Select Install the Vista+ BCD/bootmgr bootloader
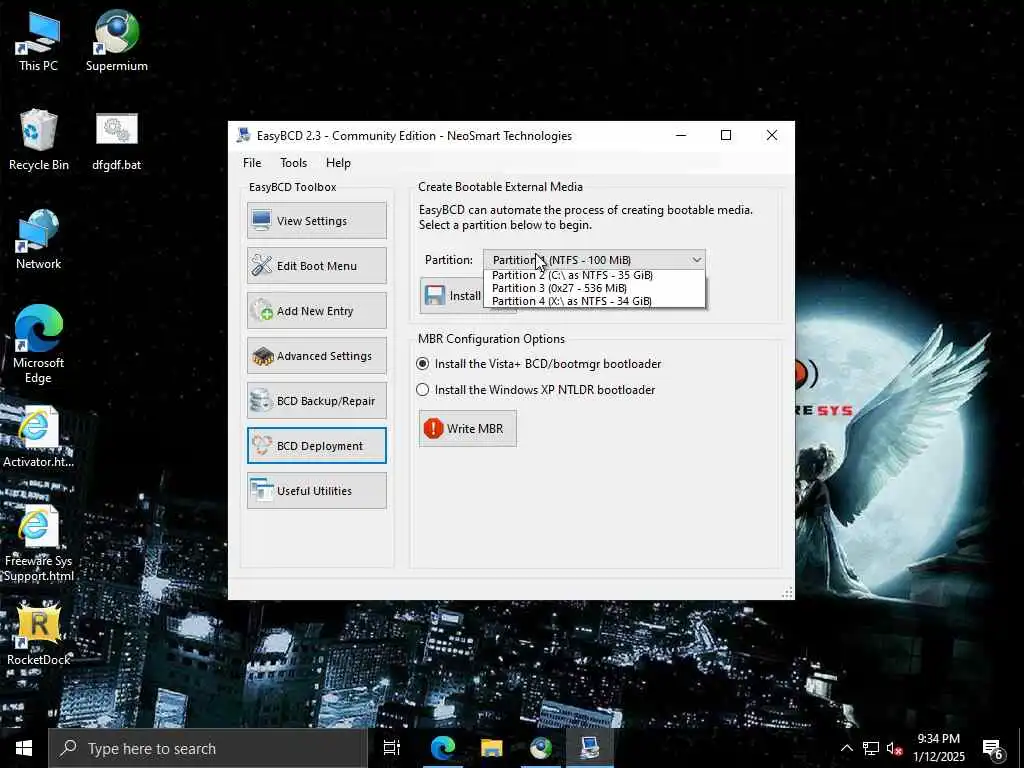The image size is (1024, 768). (539, 364)
